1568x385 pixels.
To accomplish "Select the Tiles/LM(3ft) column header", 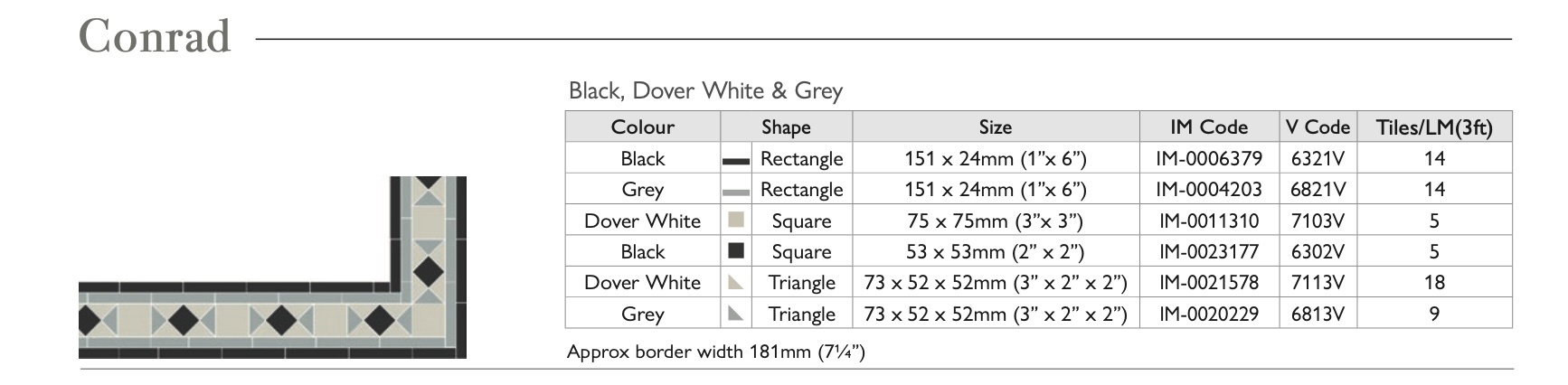I will (x=1434, y=127).
